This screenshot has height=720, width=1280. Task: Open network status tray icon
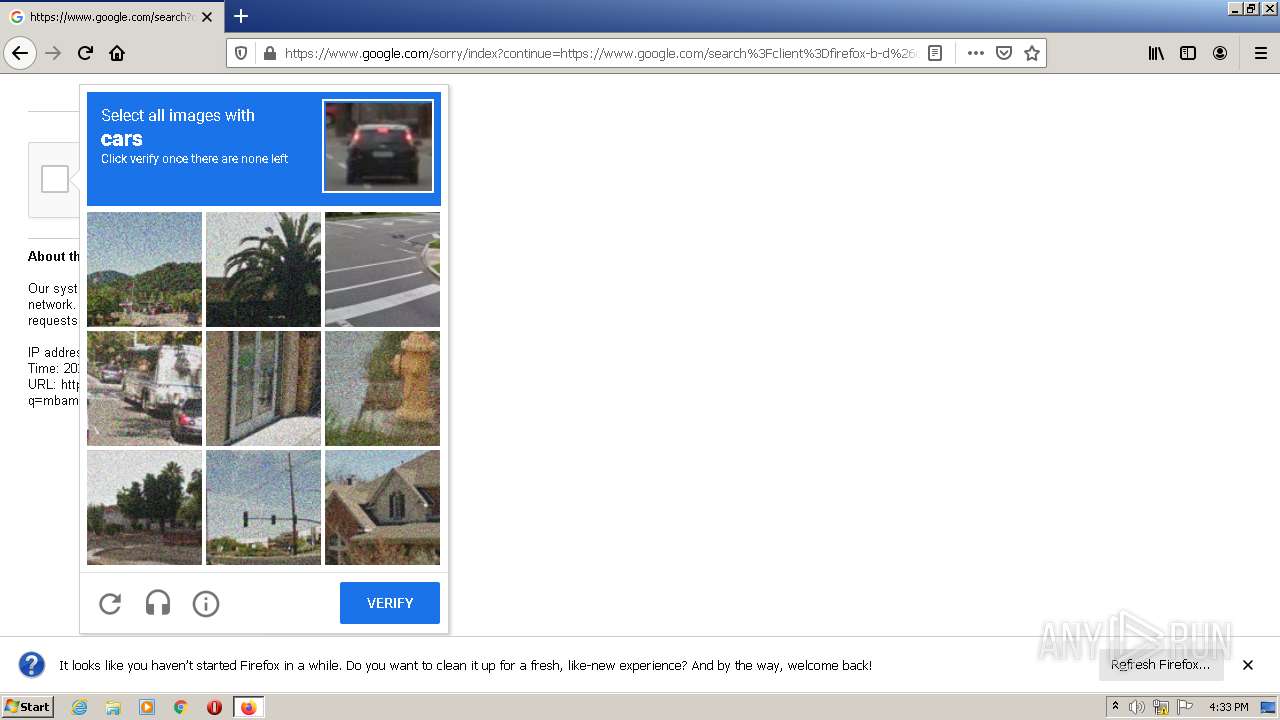point(1161,707)
